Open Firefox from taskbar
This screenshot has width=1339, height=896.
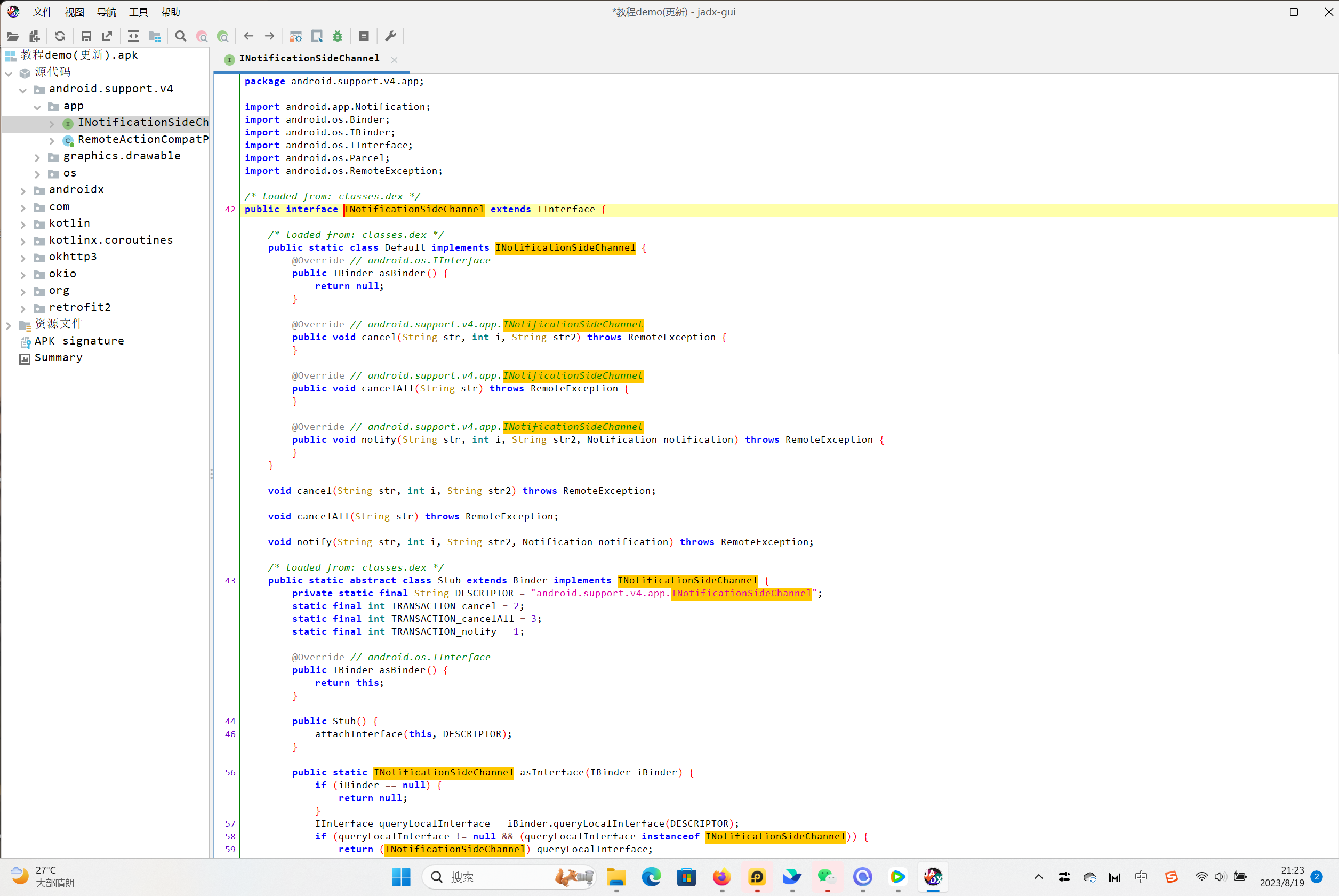click(x=721, y=877)
